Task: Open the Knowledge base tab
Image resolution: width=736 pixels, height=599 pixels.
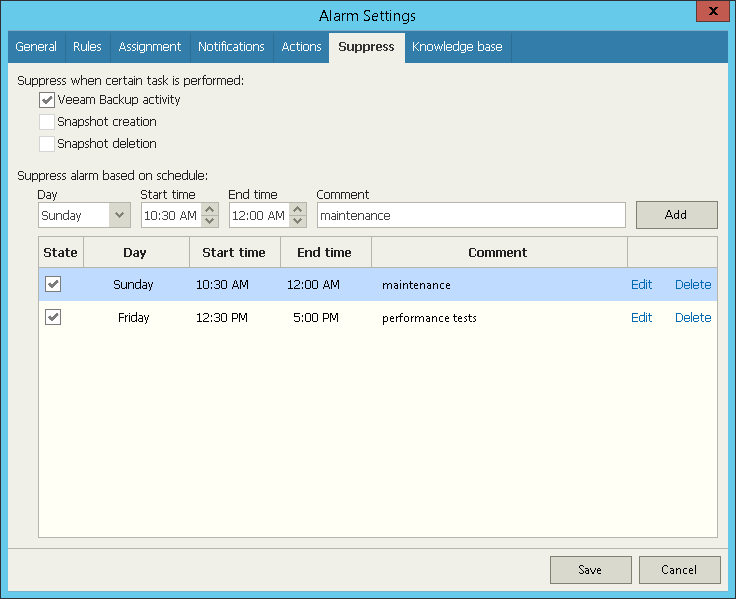Action: 457,47
